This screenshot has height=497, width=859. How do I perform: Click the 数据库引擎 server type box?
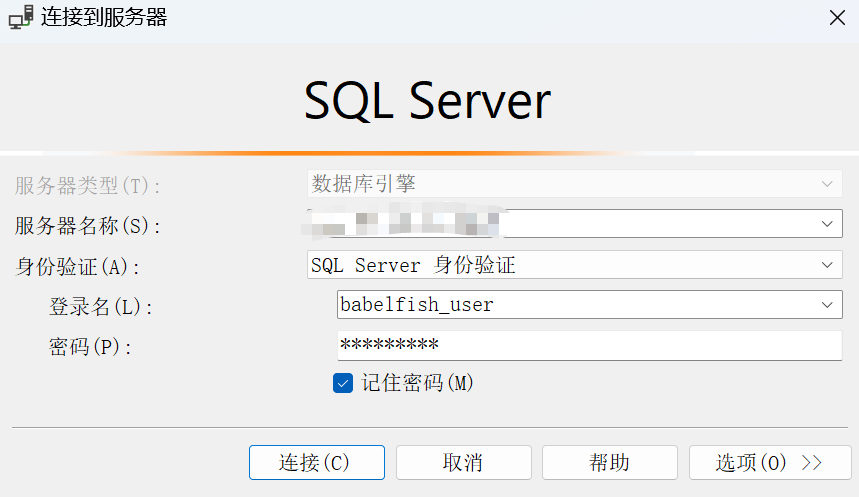[x=560, y=184]
